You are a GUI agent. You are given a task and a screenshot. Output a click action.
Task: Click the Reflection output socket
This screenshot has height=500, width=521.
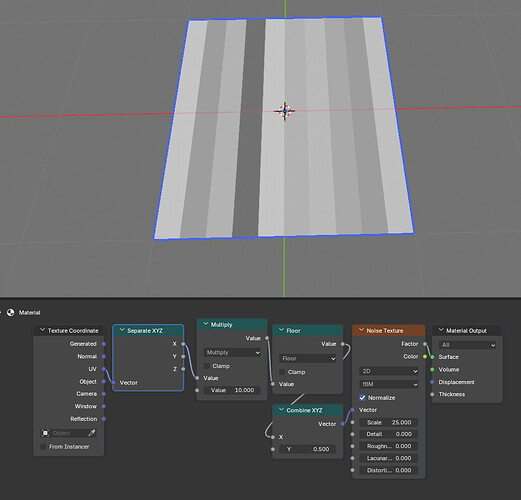tap(104, 419)
